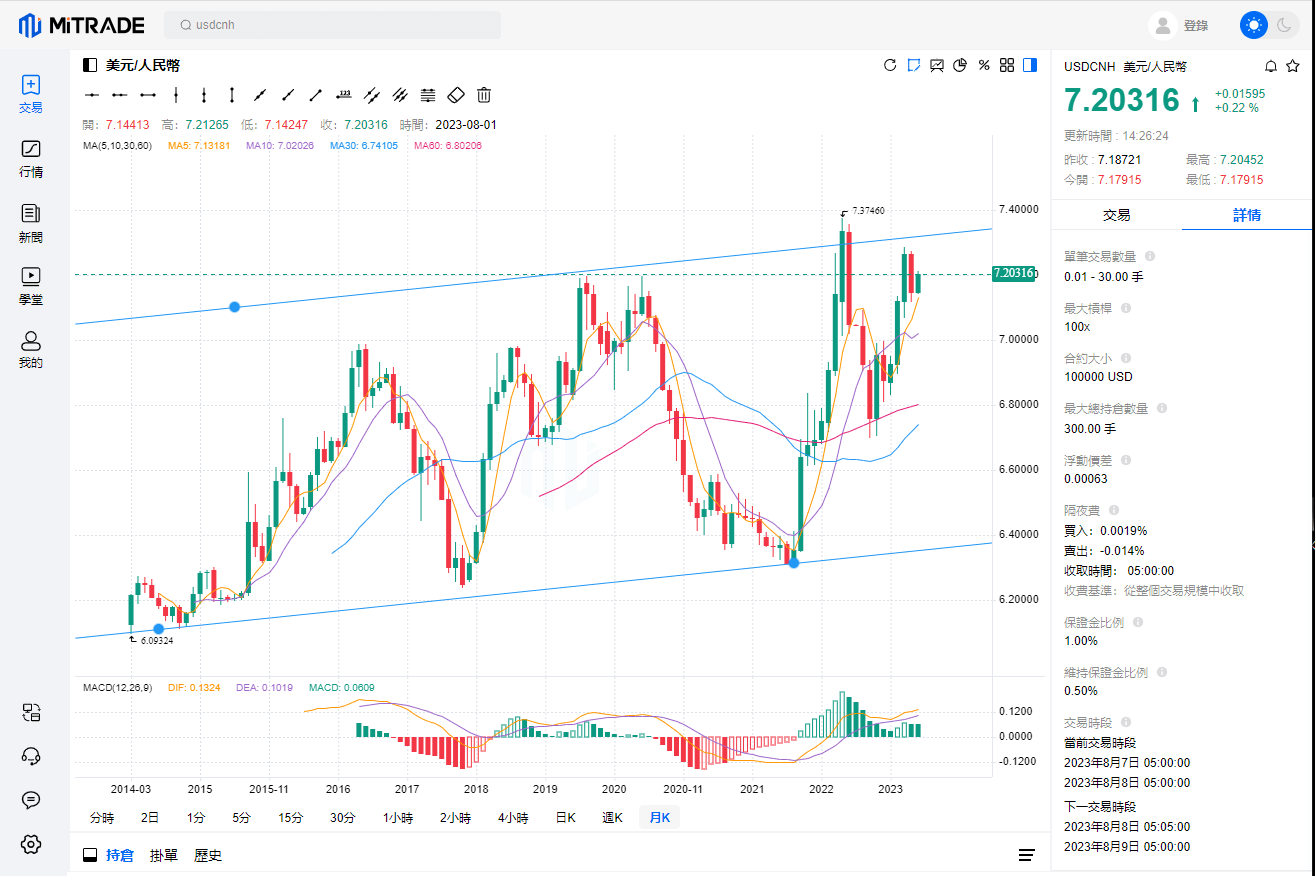Screen dimensions: 1315x876
Task: Select the eraser drawing tool
Action: click(455, 95)
